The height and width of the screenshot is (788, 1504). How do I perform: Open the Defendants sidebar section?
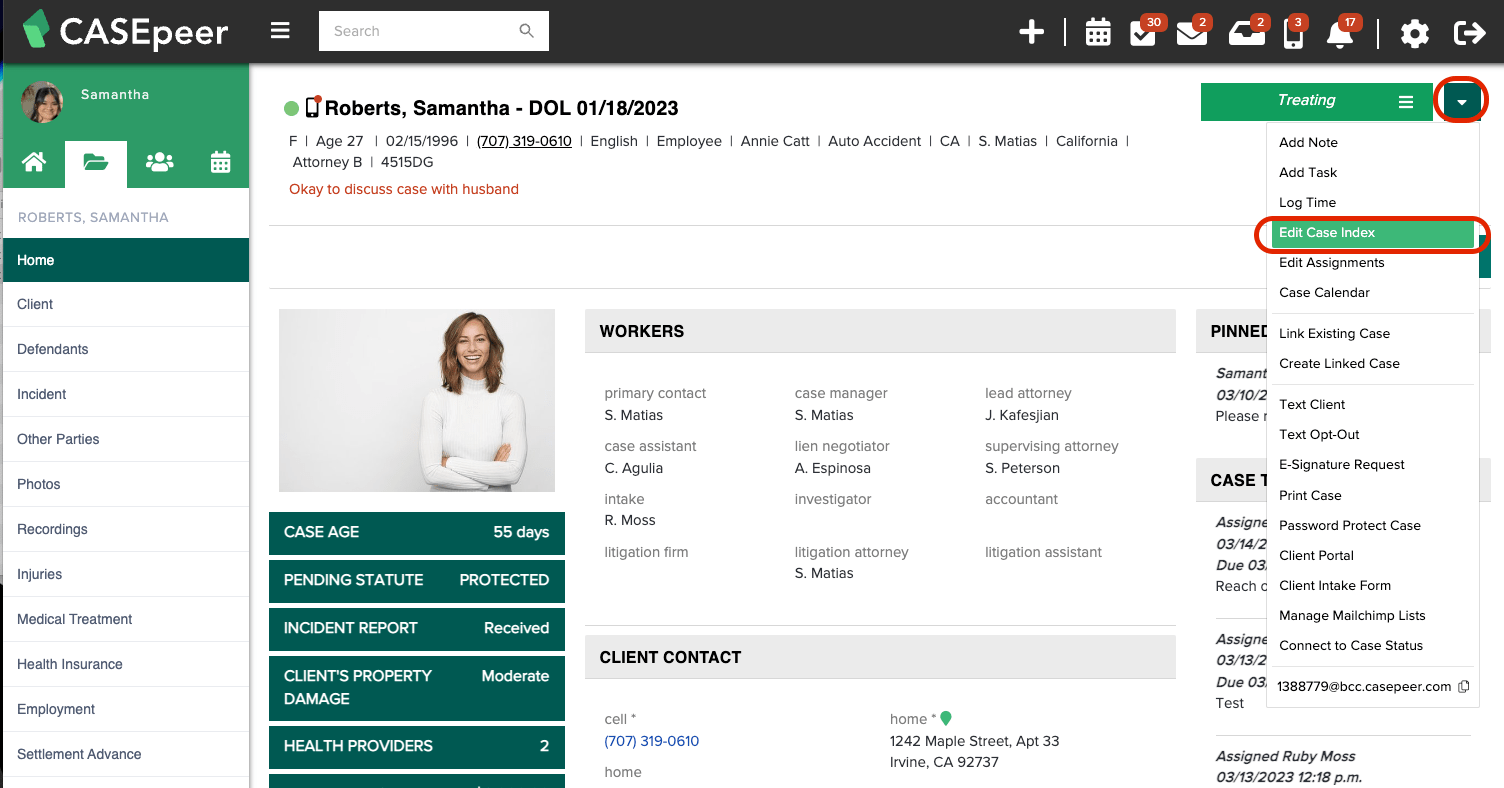[x=52, y=349]
